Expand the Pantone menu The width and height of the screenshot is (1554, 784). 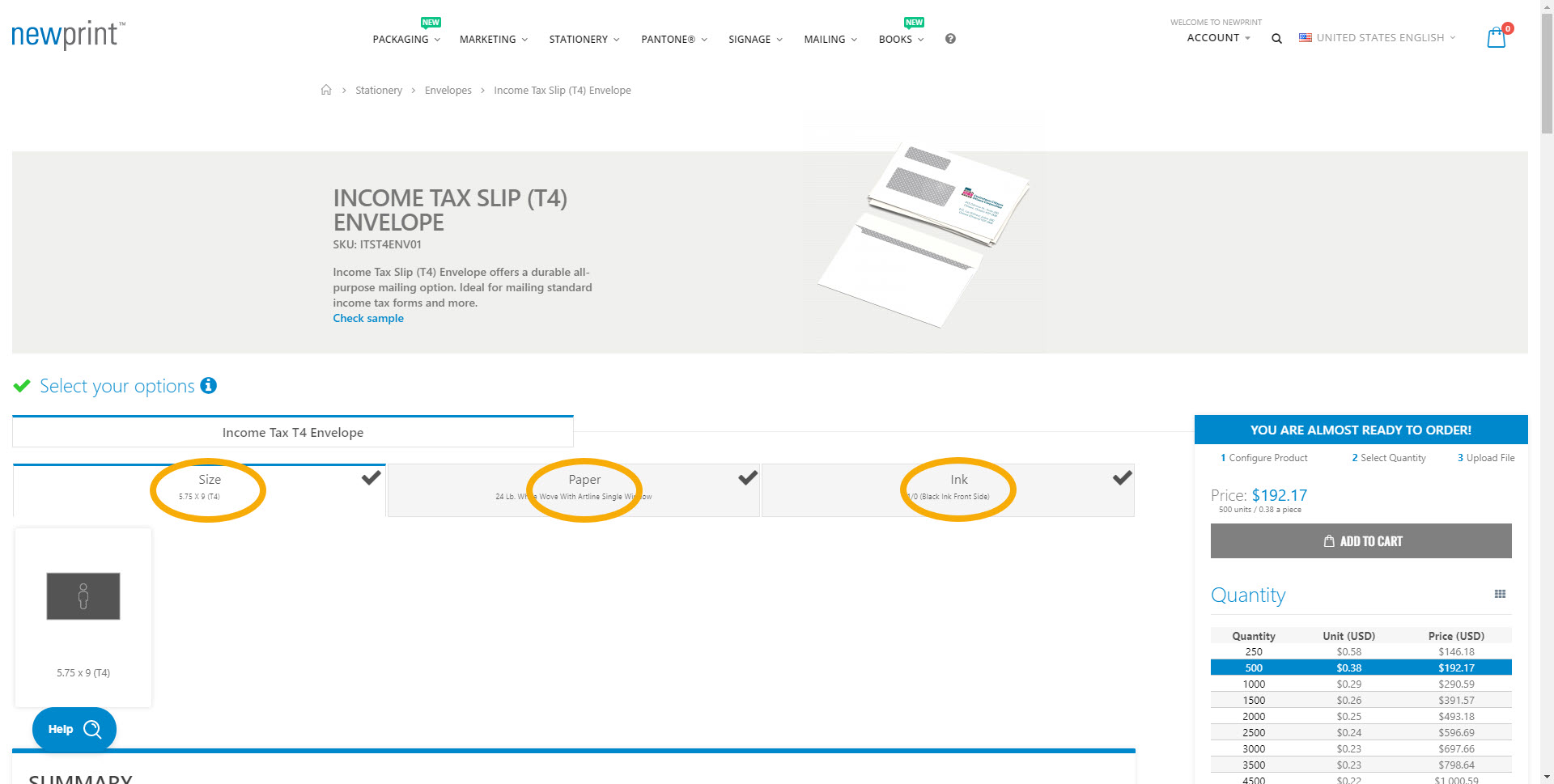pyautogui.click(x=674, y=39)
